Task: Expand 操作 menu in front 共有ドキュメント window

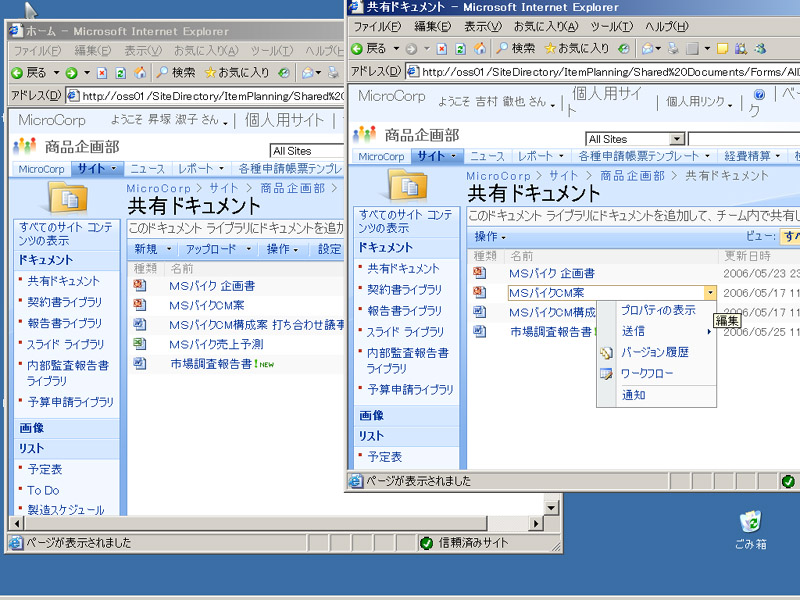Action: pos(490,236)
